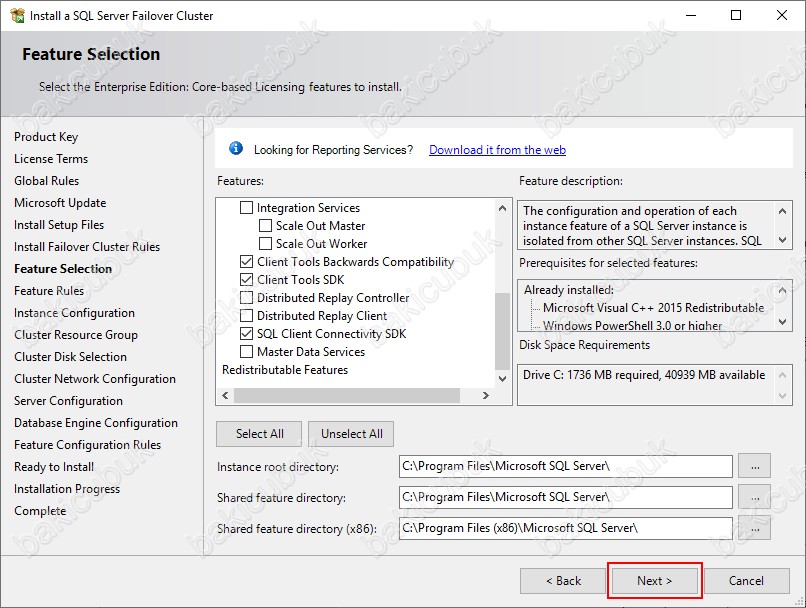
Task: Select the Install Setup Files step
Action: pyautogui.click(x=59, y=225)
